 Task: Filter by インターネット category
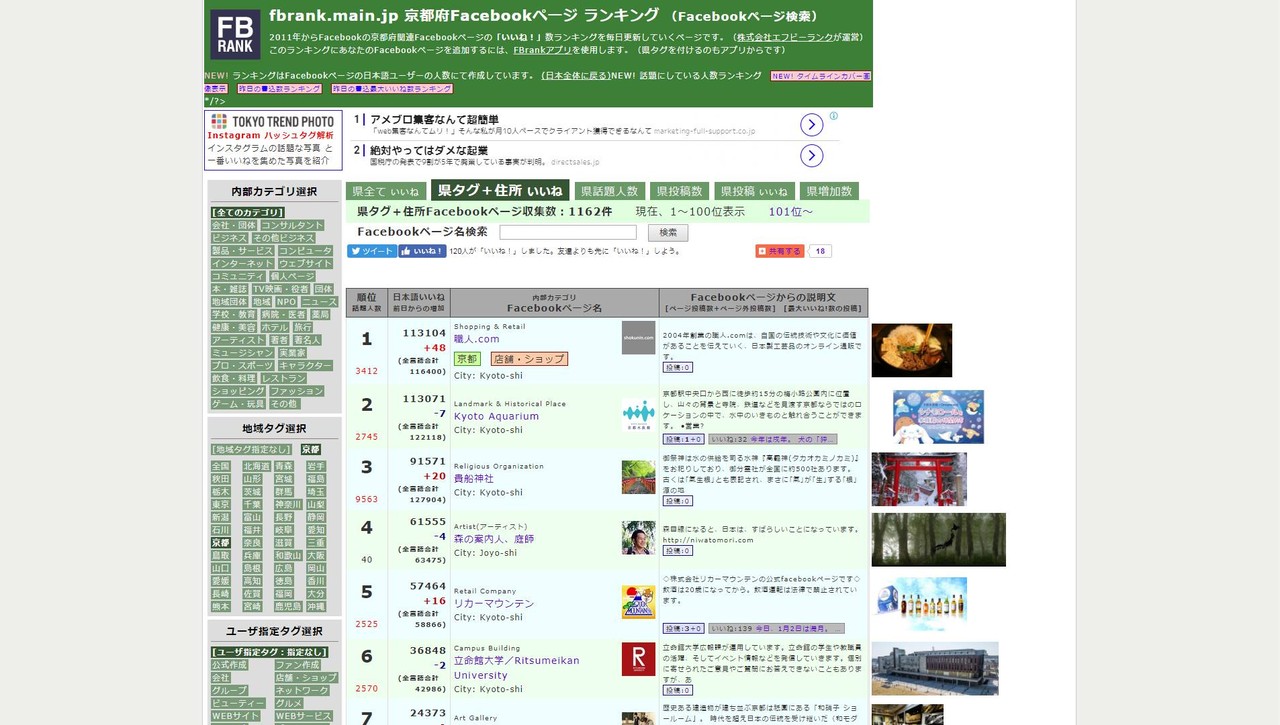[x=241, y=264]
